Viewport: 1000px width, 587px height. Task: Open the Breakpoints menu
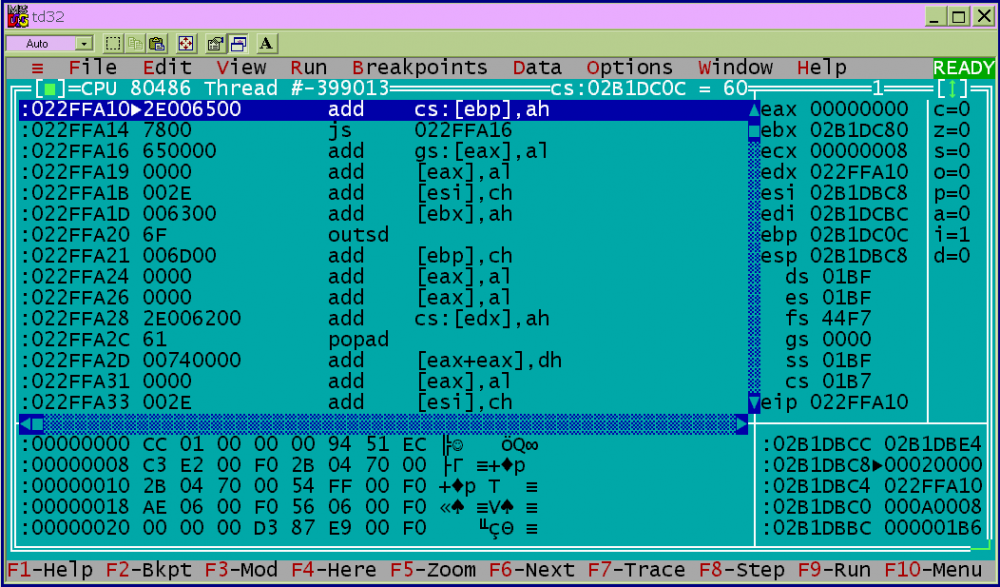420,68
